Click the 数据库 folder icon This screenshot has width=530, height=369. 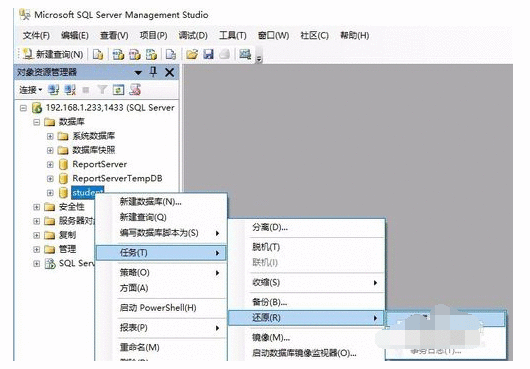(49, 122)
